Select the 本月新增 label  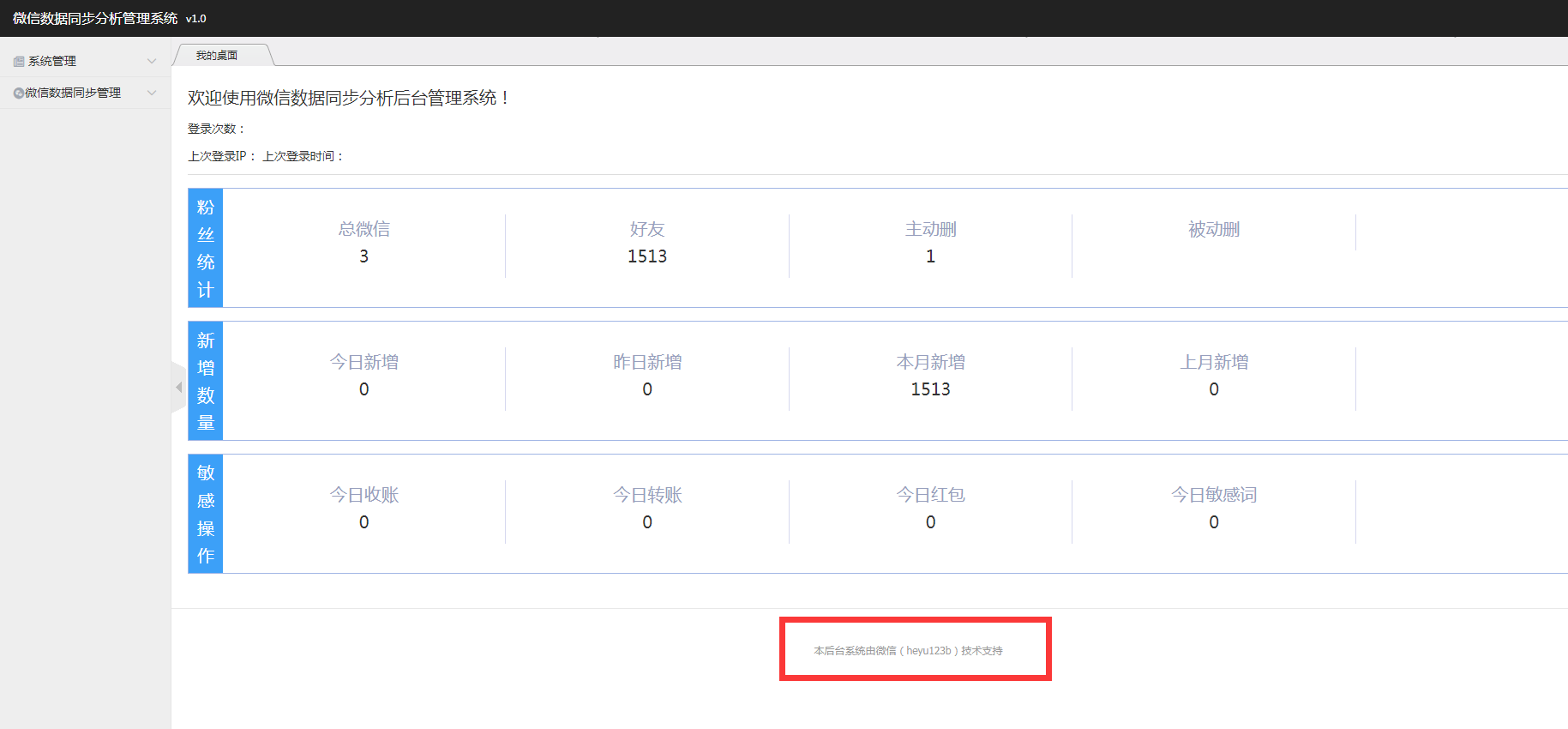pyautogui.click(x=931, y=362)
